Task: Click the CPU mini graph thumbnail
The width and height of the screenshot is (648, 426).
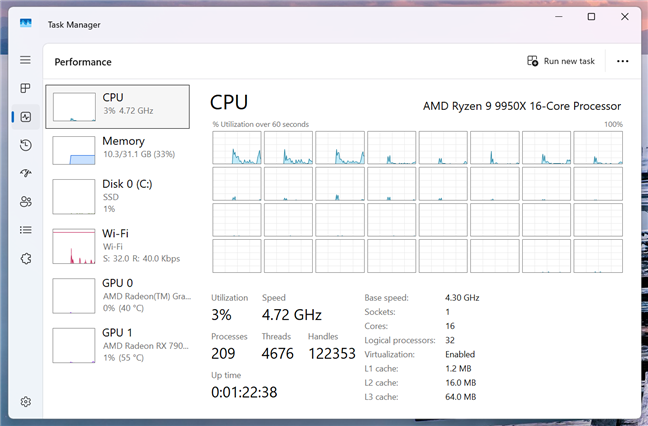Action: (x=74, y=107)
